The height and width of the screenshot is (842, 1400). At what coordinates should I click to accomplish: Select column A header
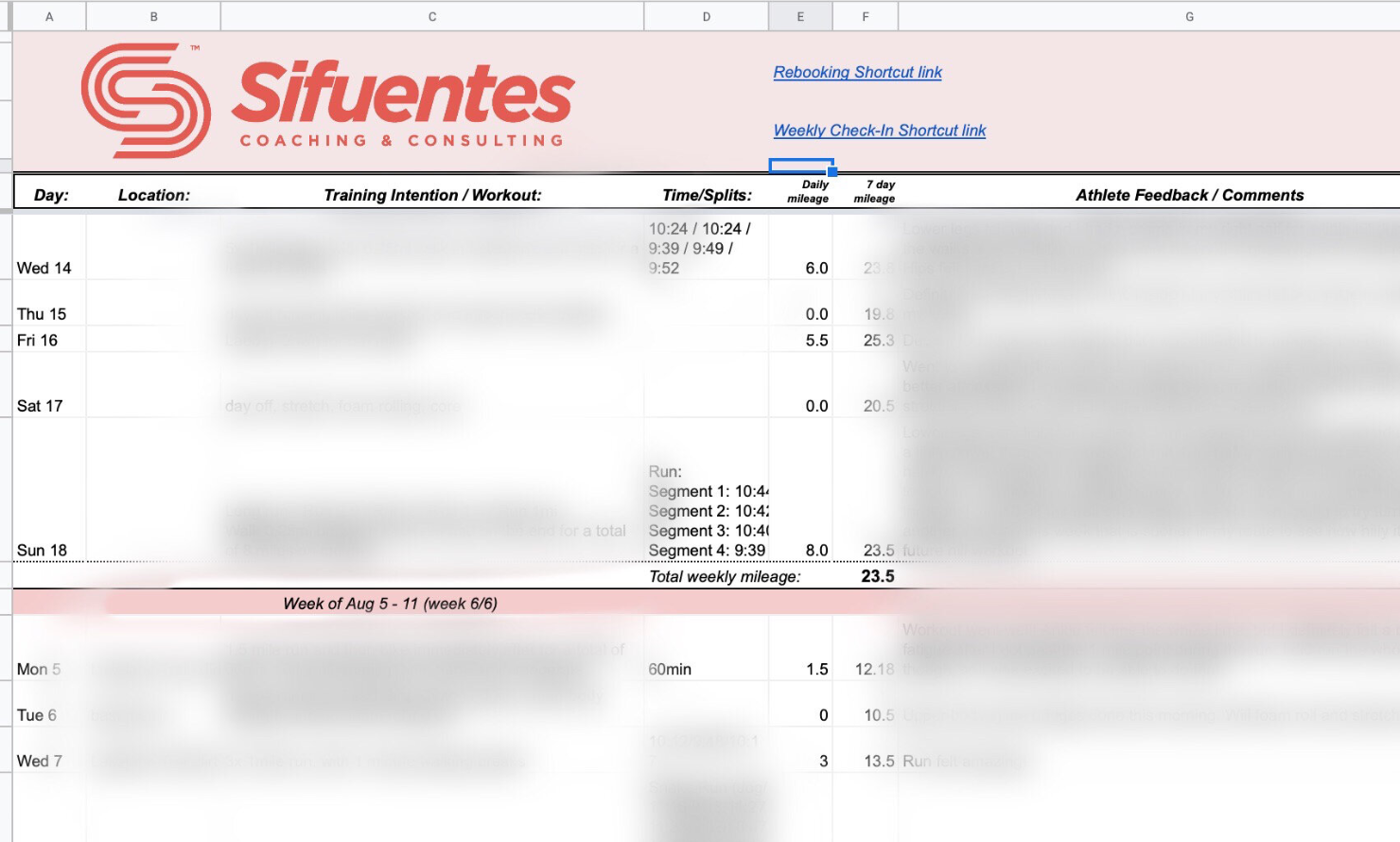[49, 16]
